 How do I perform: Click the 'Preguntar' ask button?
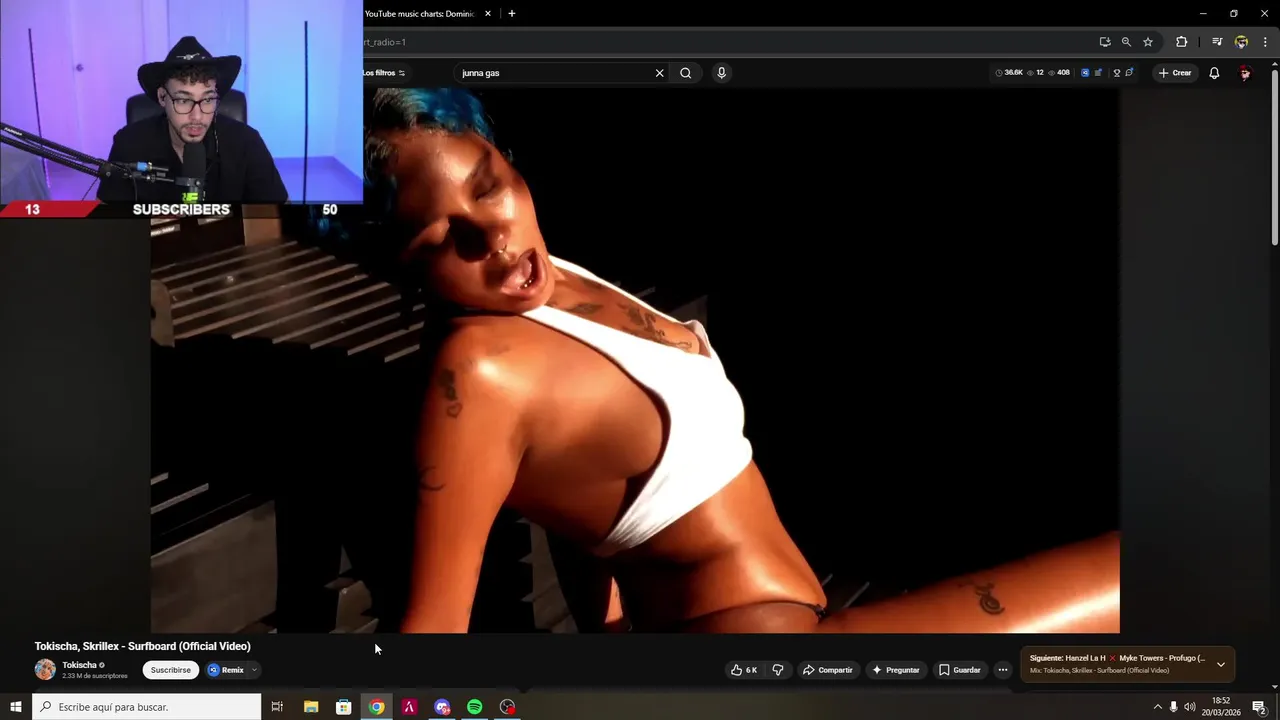[x=895, y=670]
